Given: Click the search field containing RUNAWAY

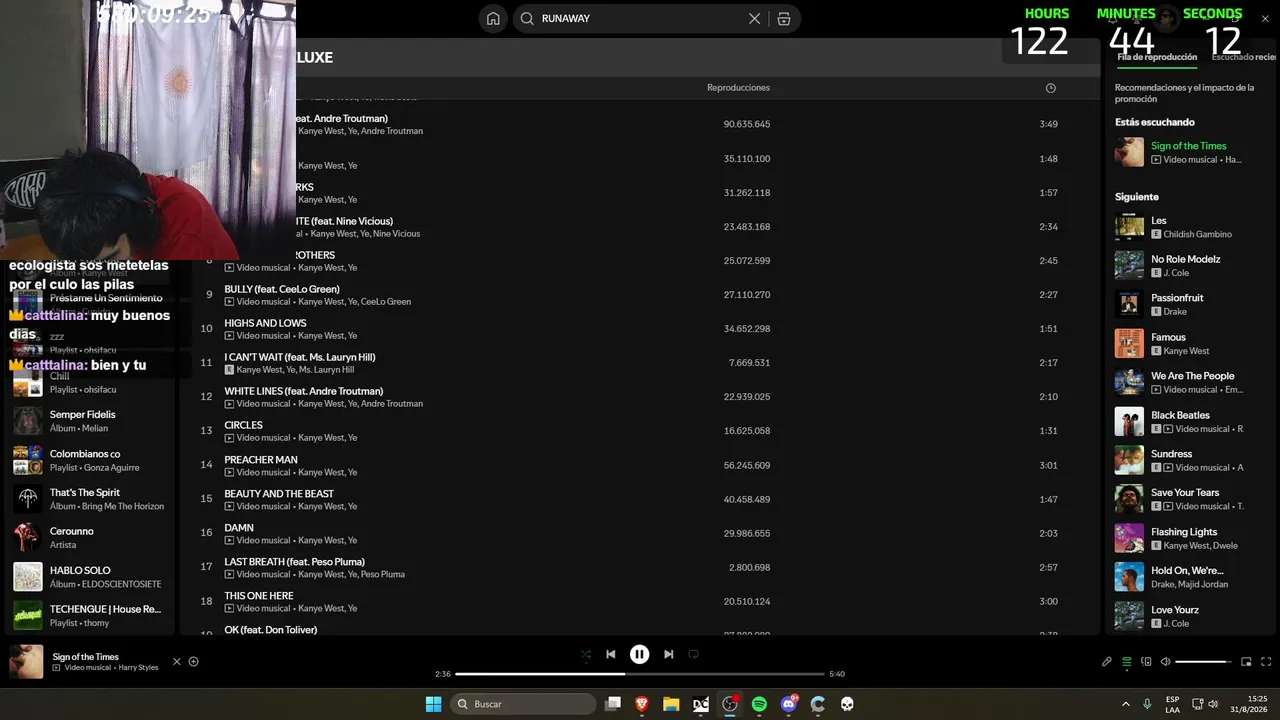Looking at the screenshot, I should (x=657, y=18).
